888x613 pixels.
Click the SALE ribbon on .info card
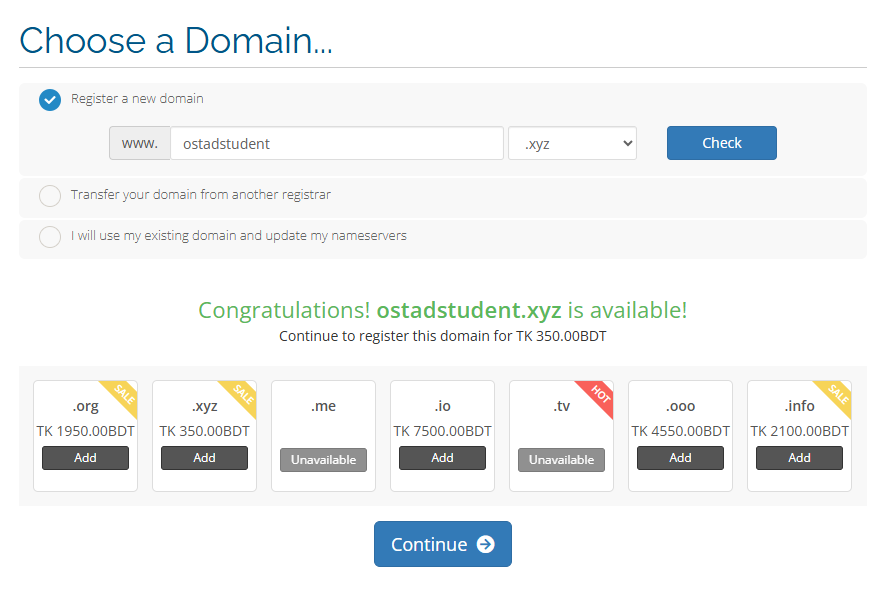click(838, 394)
